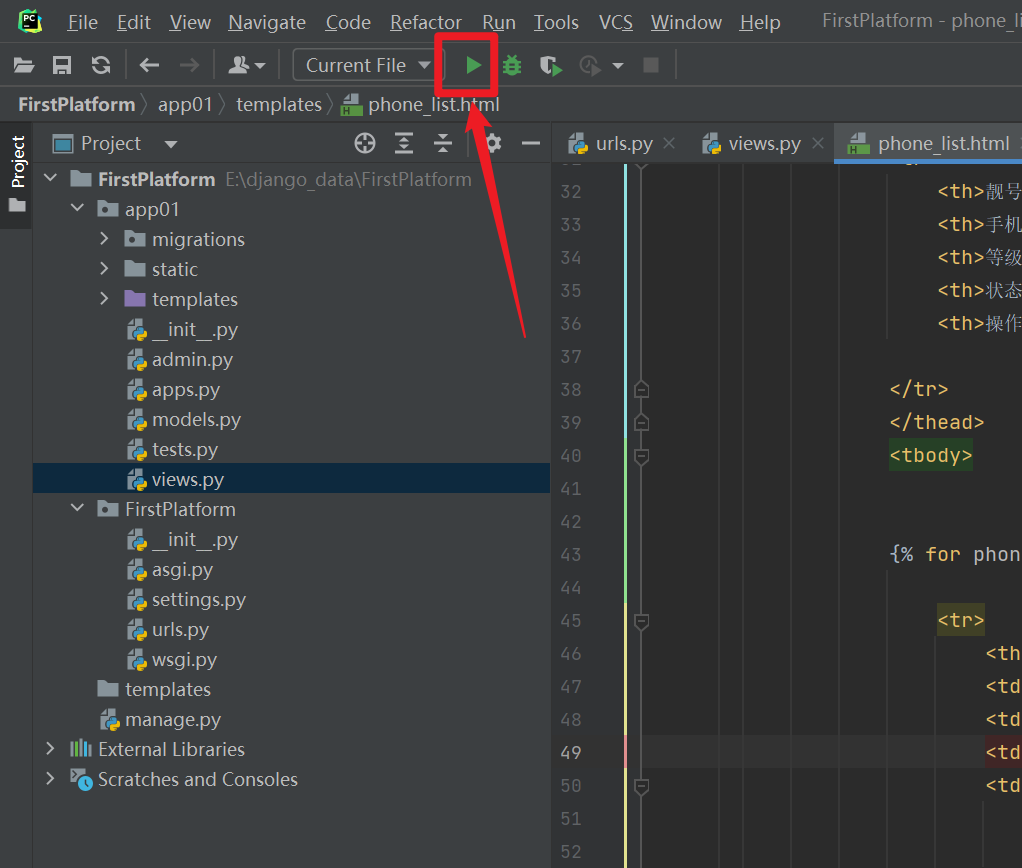This screenshot has width=1022, height=868.
Task: Select models.py in the project tree
Action: (196, 420)
